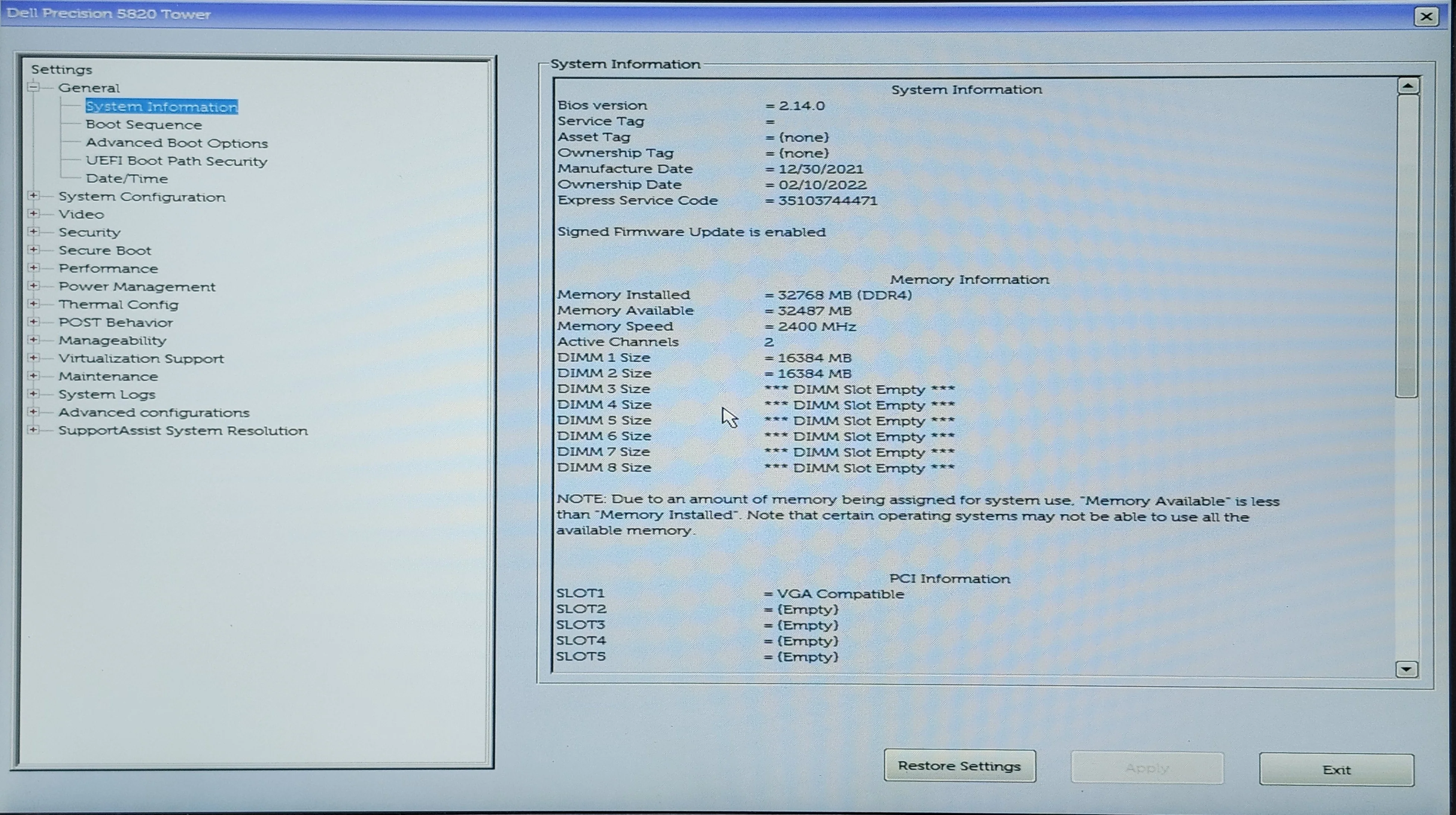Screen dimensions: 1456x815
Task: Expand the Advanced configurations node
Action: point(34,412)
